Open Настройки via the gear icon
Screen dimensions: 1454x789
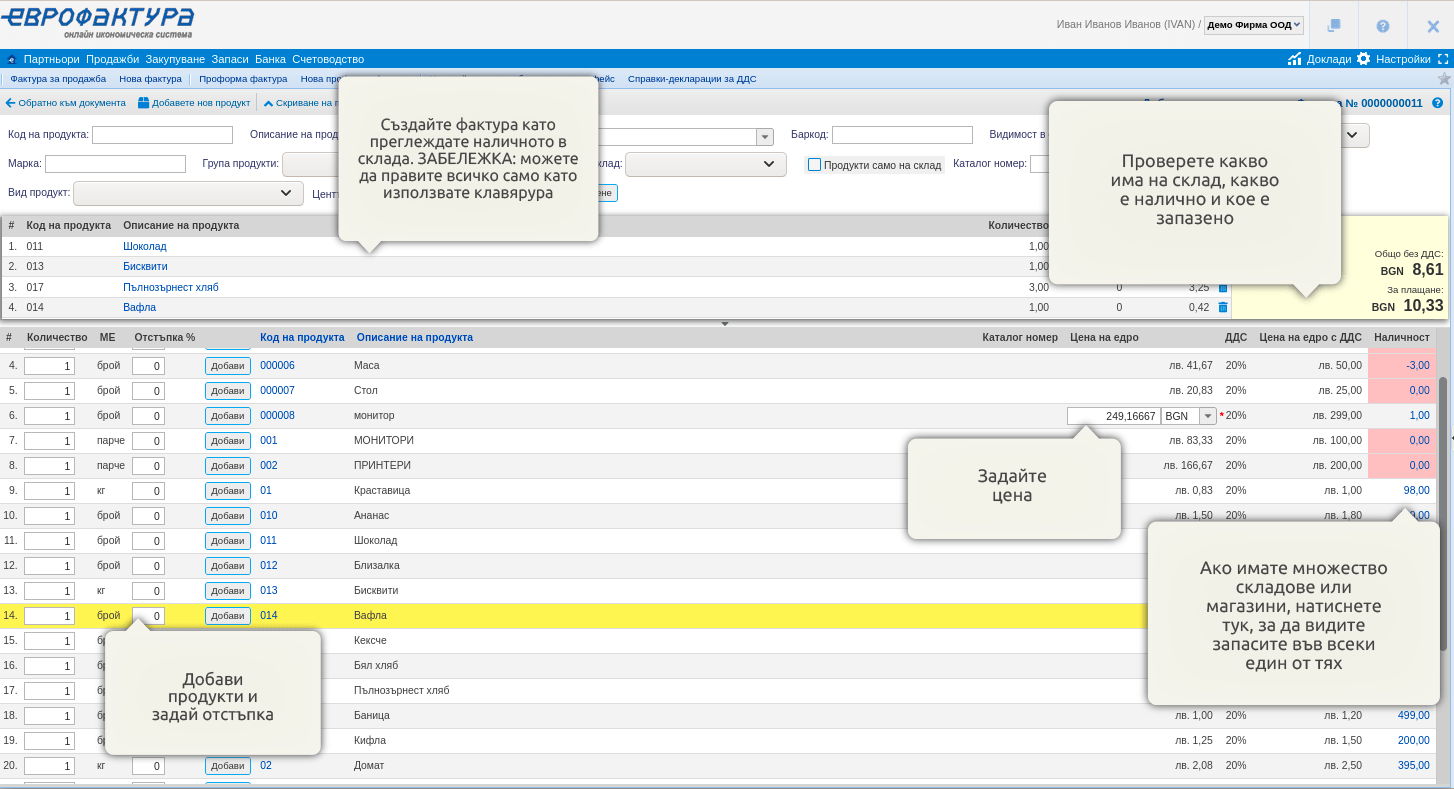pos(1363,59)
